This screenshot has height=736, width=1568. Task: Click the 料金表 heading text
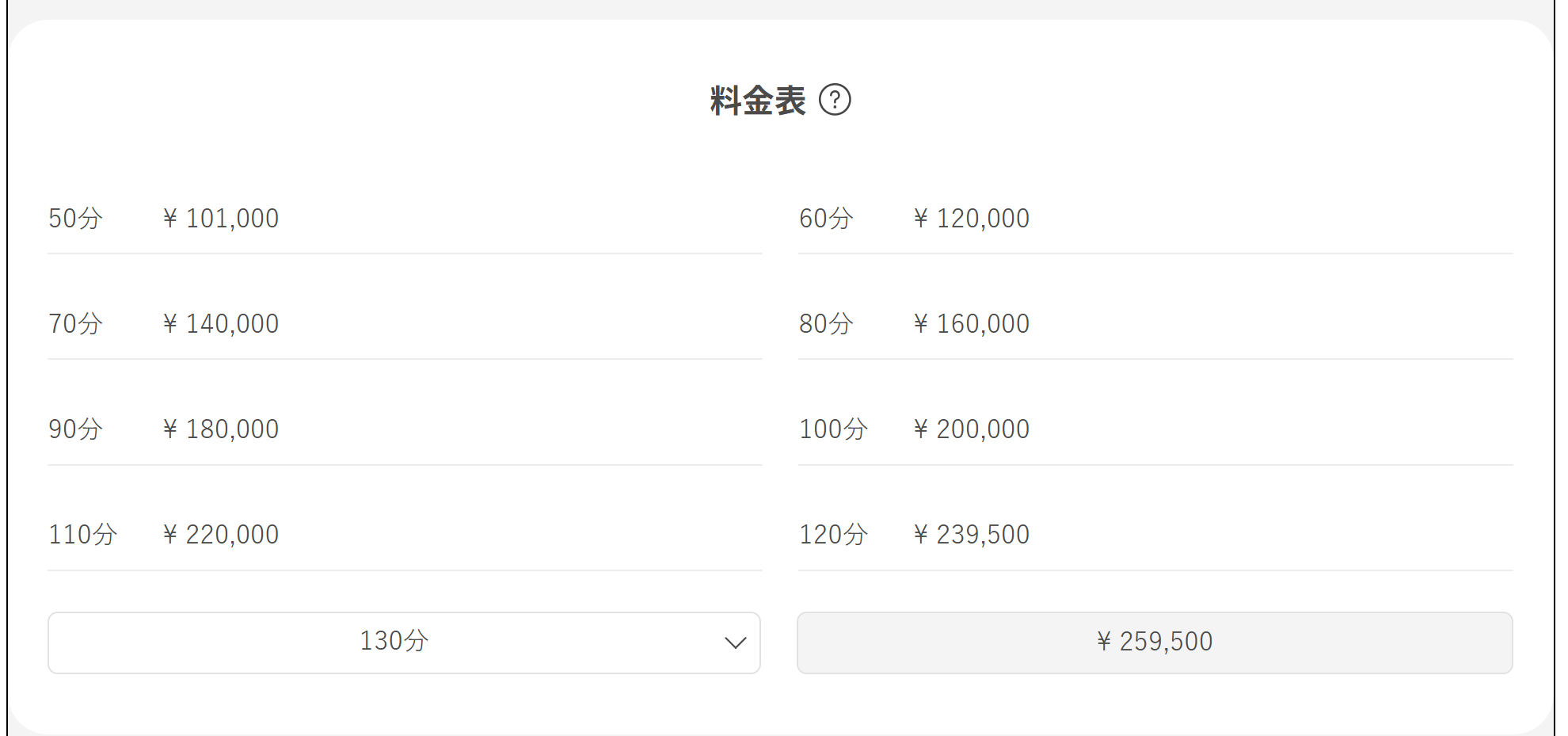(x=758, y=101)
